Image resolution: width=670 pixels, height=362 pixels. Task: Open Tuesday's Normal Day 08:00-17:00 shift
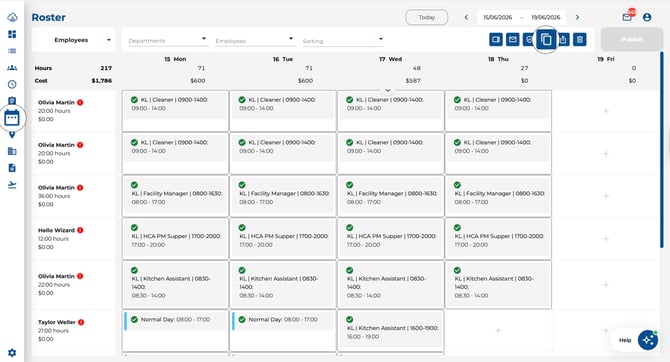283,321
